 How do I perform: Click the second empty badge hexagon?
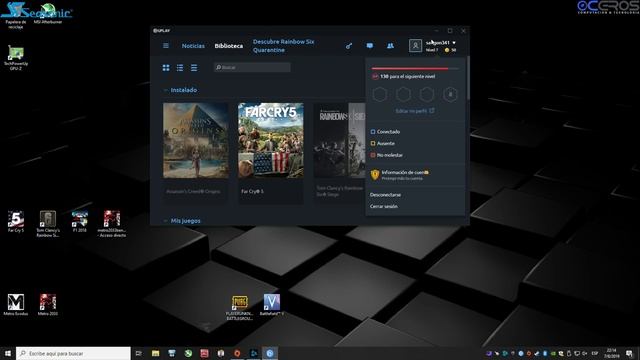(403, 94)
